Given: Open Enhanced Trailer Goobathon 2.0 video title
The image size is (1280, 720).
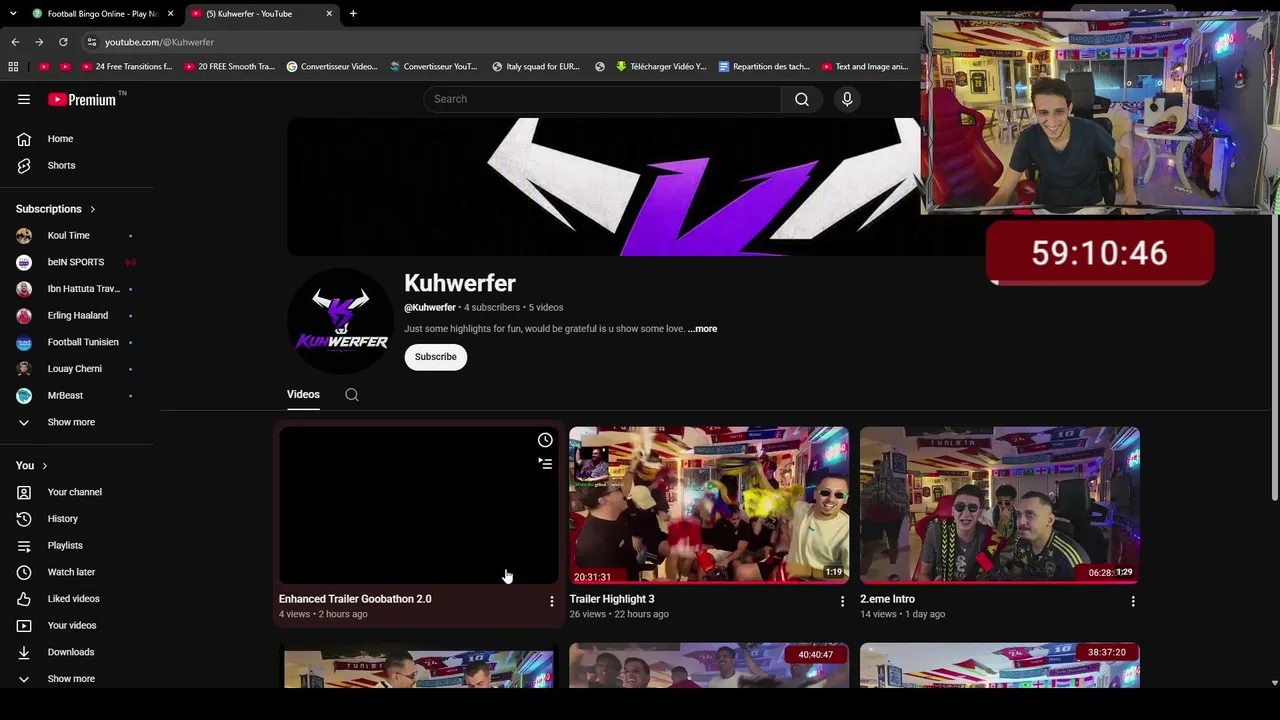Looking at the screenshot, I should tap(355, 599).
